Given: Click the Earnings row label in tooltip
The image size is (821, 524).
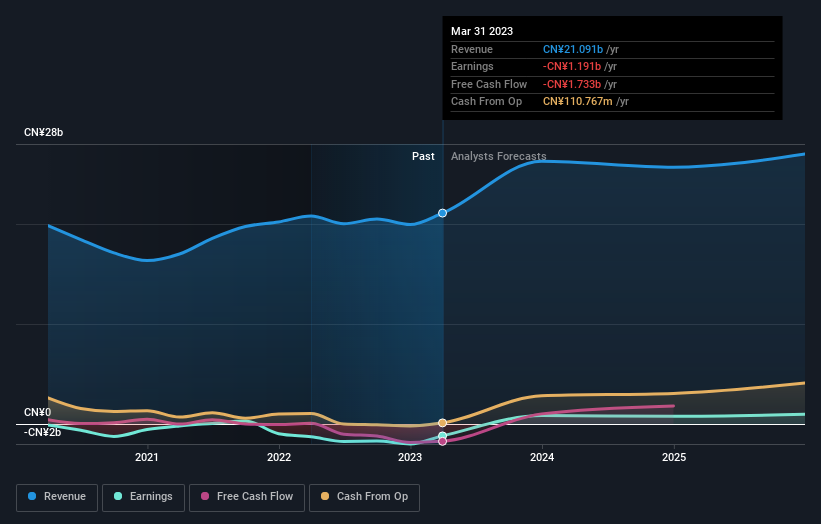Looking at the screenshot, I should (472, 66).
